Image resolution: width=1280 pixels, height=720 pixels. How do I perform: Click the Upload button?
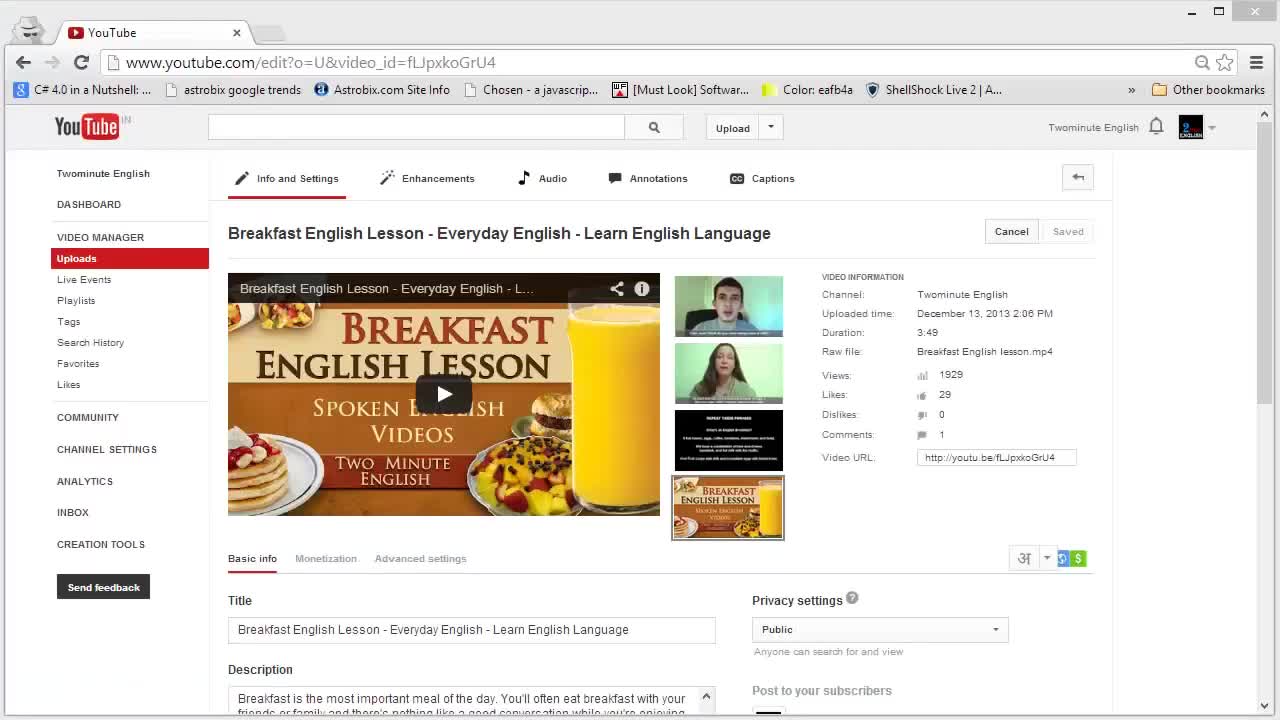pyautogui.click(x=733, y=128)
